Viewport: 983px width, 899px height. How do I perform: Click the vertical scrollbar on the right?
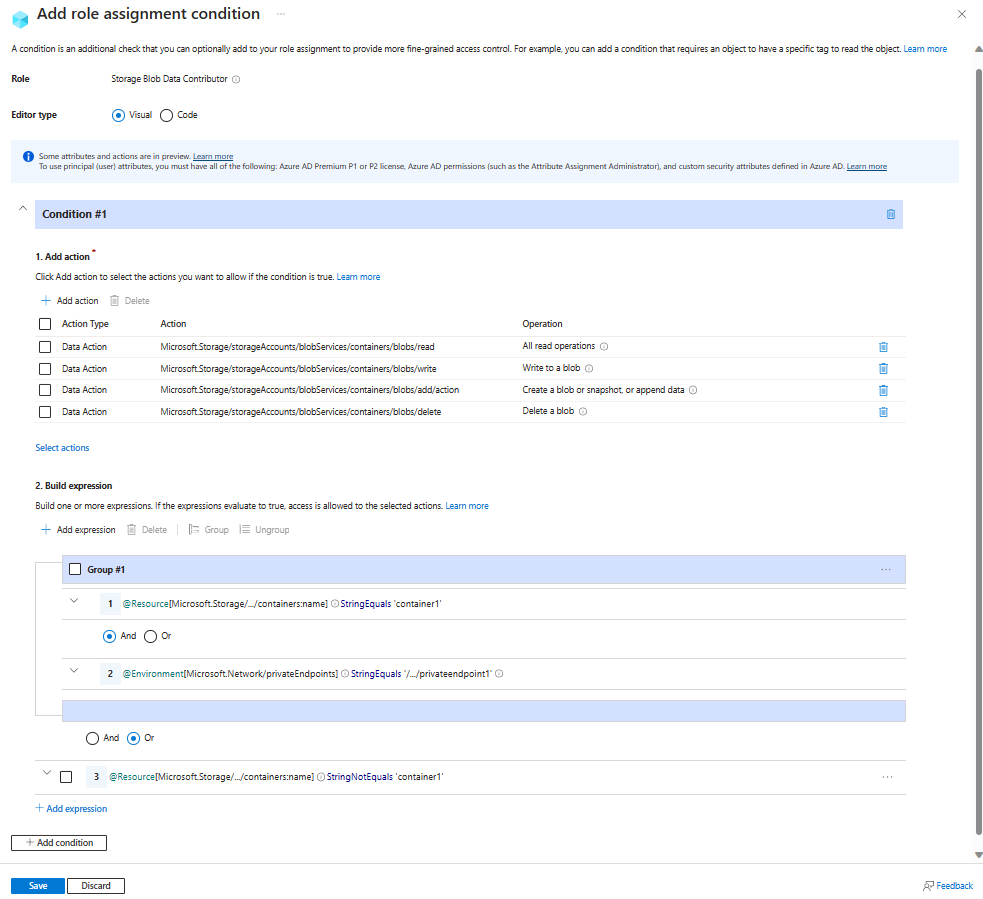tap(977, 450)
